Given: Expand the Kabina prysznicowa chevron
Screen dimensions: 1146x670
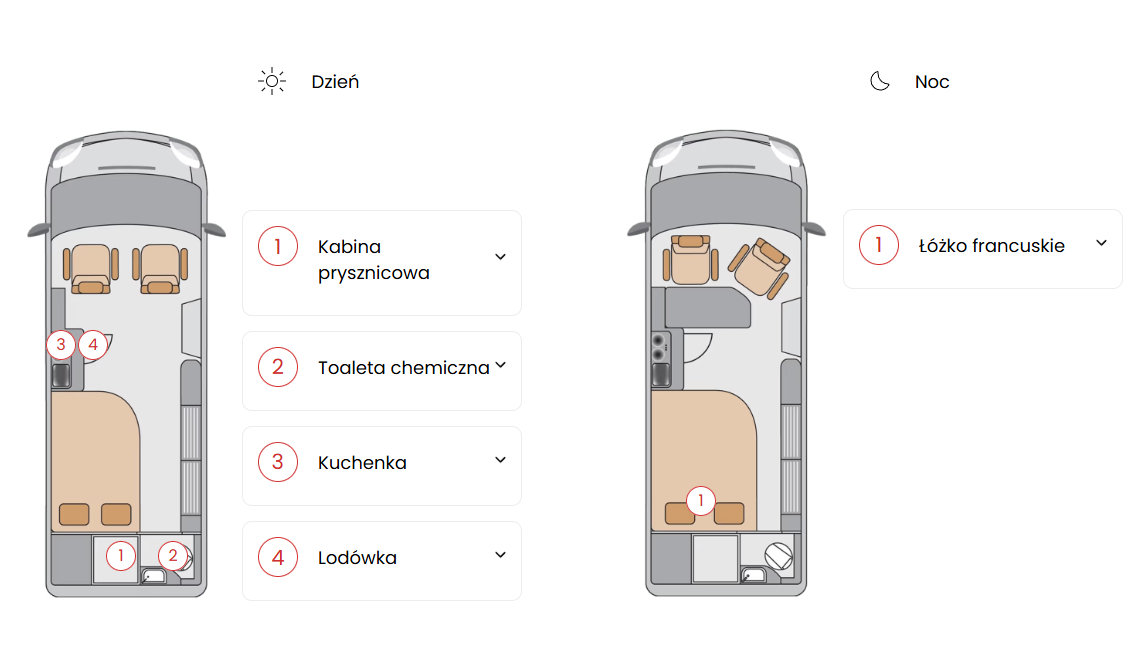Looking at the screenshot, I should point(501,257).
